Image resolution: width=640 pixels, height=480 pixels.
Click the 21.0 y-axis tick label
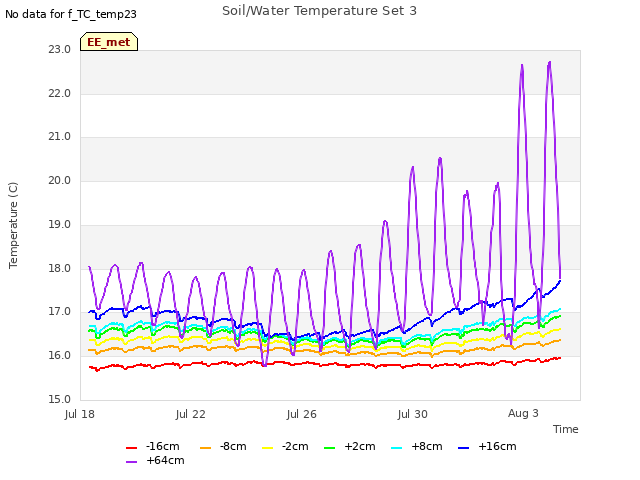tap(60, 137)
